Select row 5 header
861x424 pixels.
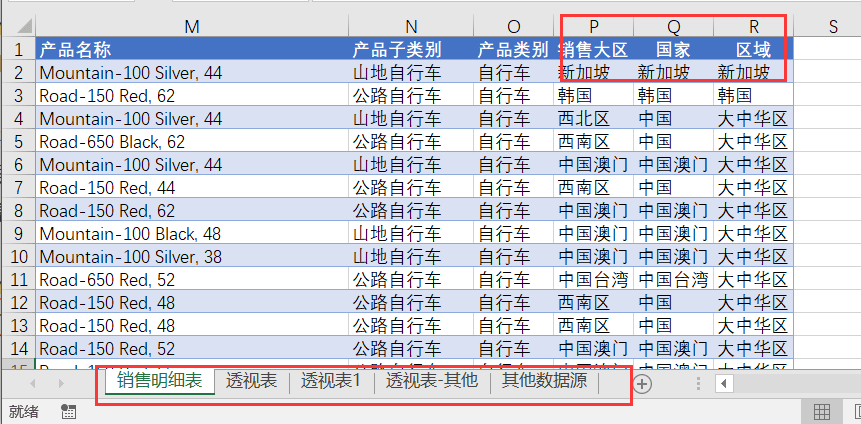[19, 142]
